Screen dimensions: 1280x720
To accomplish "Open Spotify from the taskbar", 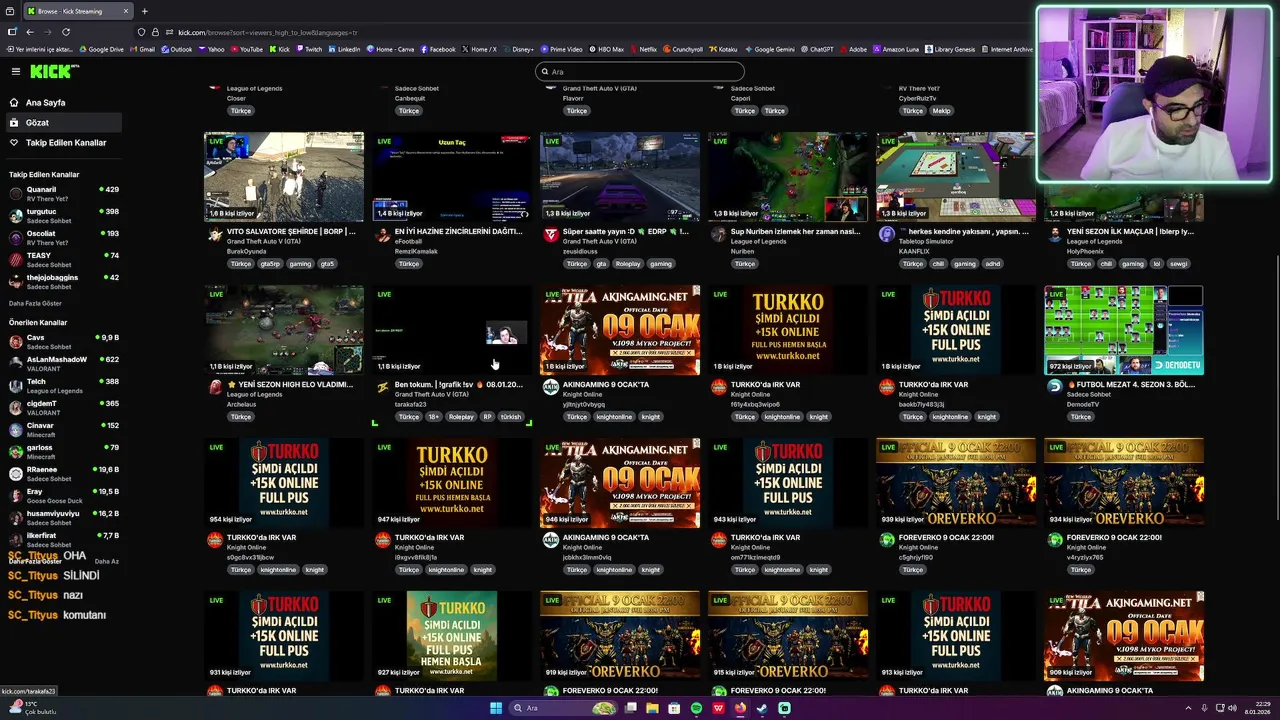I will (x=696, y=708).
